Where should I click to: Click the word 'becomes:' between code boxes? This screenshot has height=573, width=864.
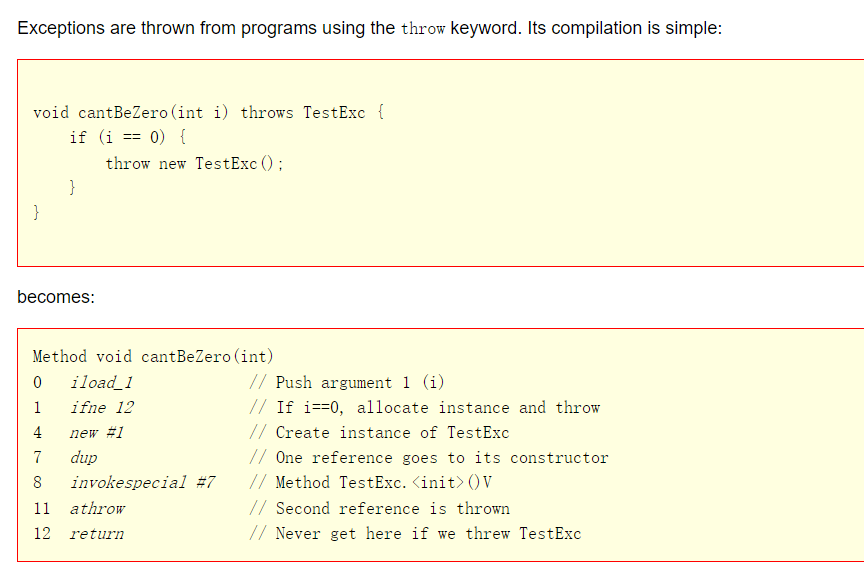pyautogui.click(x=56, y=298)
